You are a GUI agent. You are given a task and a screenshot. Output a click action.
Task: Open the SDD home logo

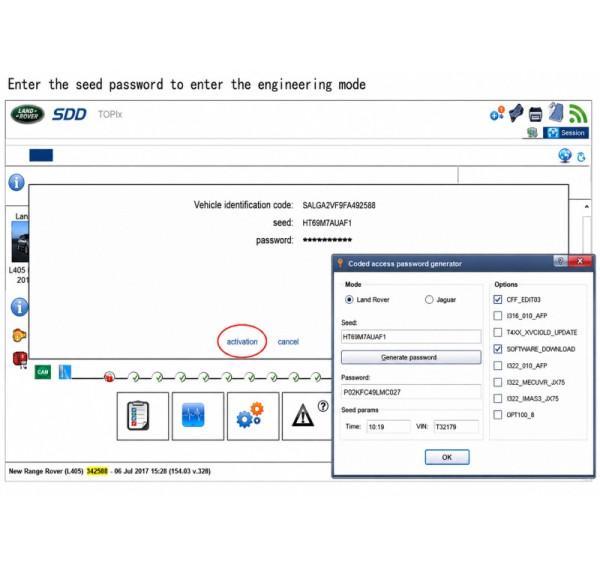(x=69, y=114)
